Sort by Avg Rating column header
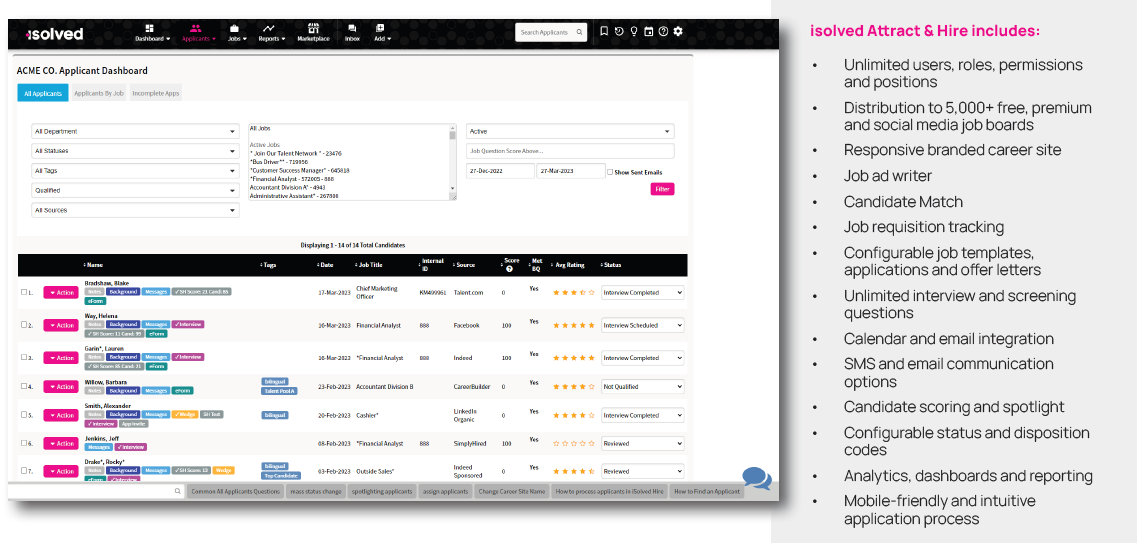The height and width of the screenshot is (543, 1137). pos(567,265)
